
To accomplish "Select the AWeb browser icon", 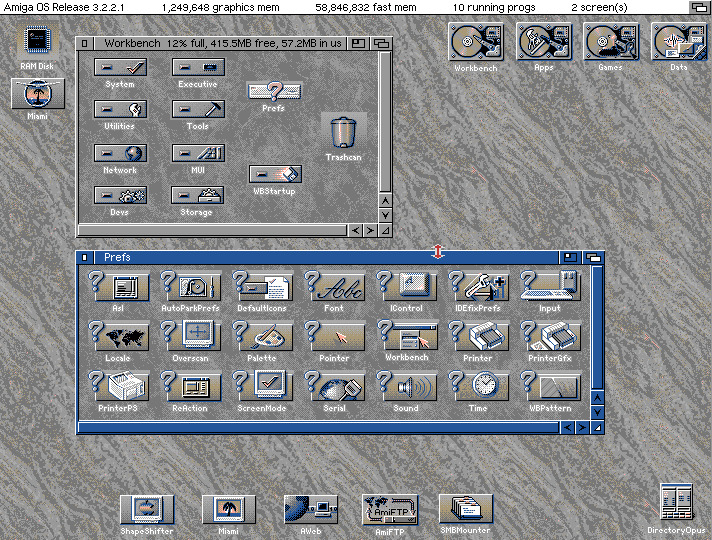I will [x=311, y=510].
